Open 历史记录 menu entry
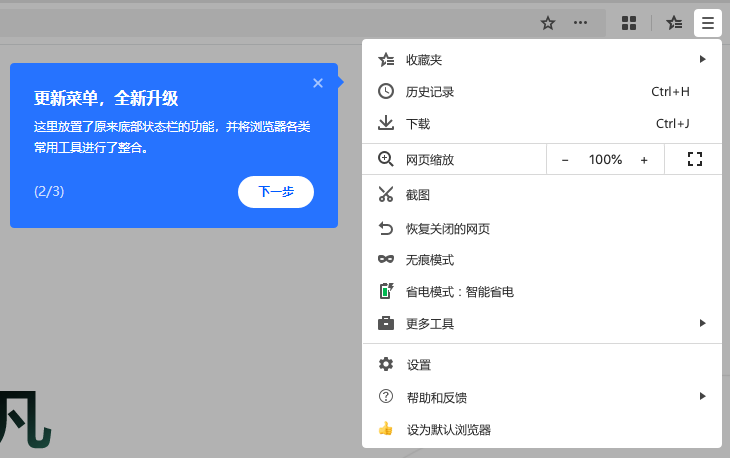 point(542,92)
